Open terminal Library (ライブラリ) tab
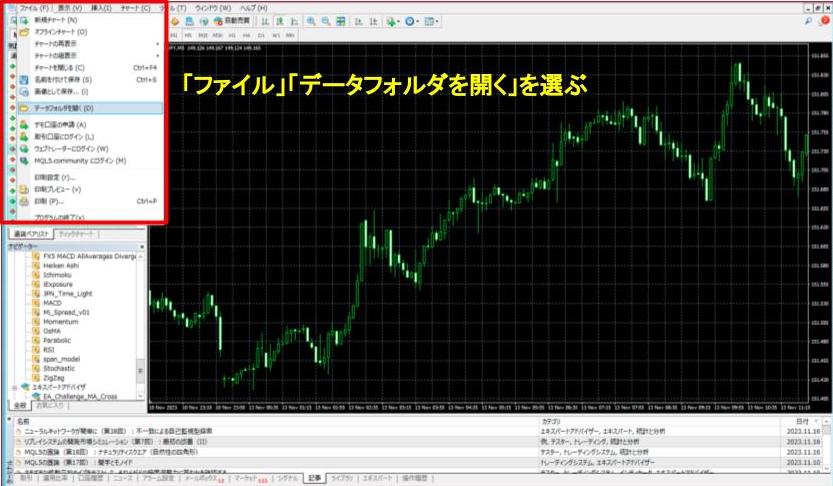This screenshot has height=486, width=833. coord(342,478)
